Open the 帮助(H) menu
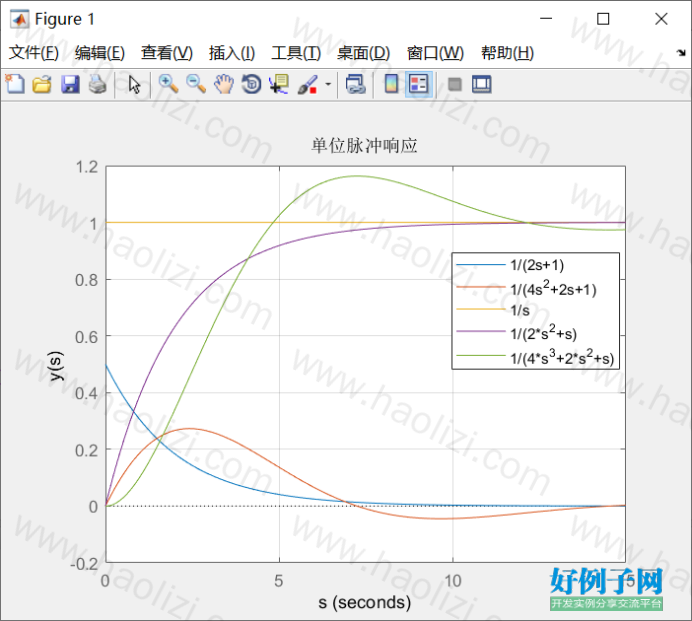The height and width of the screenshot is (621, 692). coord(508,53)
